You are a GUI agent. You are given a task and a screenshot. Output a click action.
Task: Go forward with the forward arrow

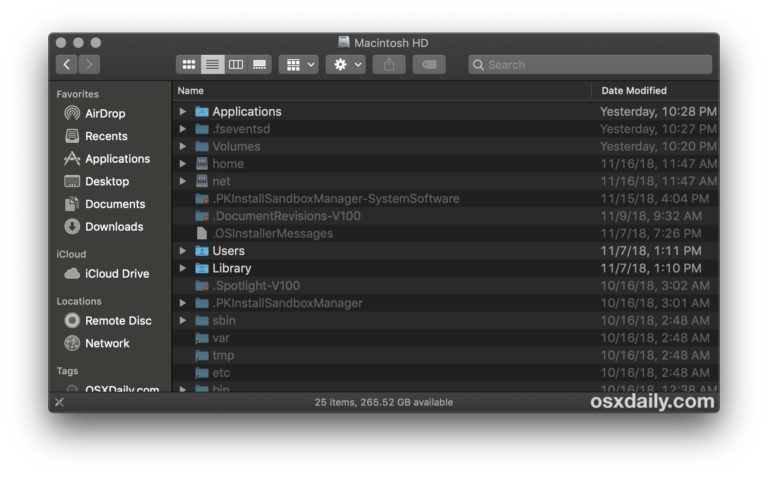[x=89, y=64]
